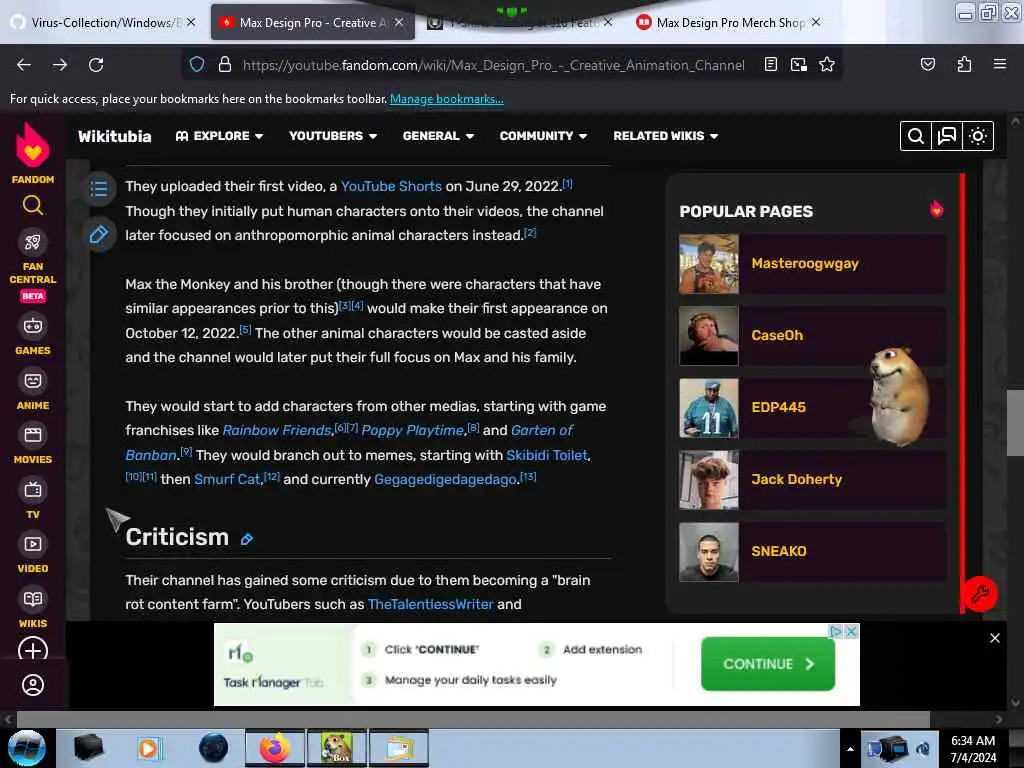
Task: Open Games section in Fandom sidebar
Action: pyautogui.click(x=33, y=336)
